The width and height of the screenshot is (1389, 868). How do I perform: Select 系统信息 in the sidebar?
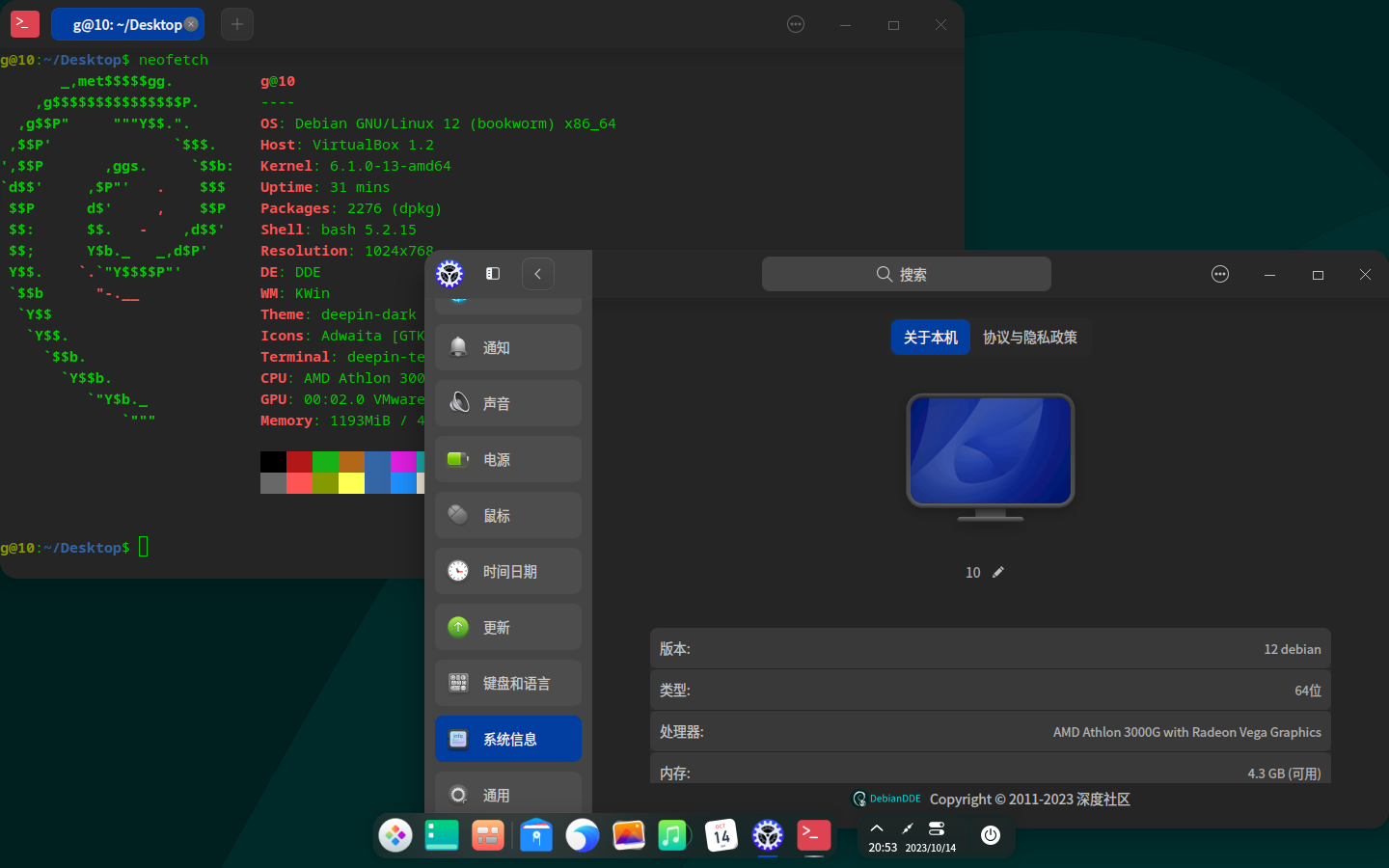coord(508,739)
